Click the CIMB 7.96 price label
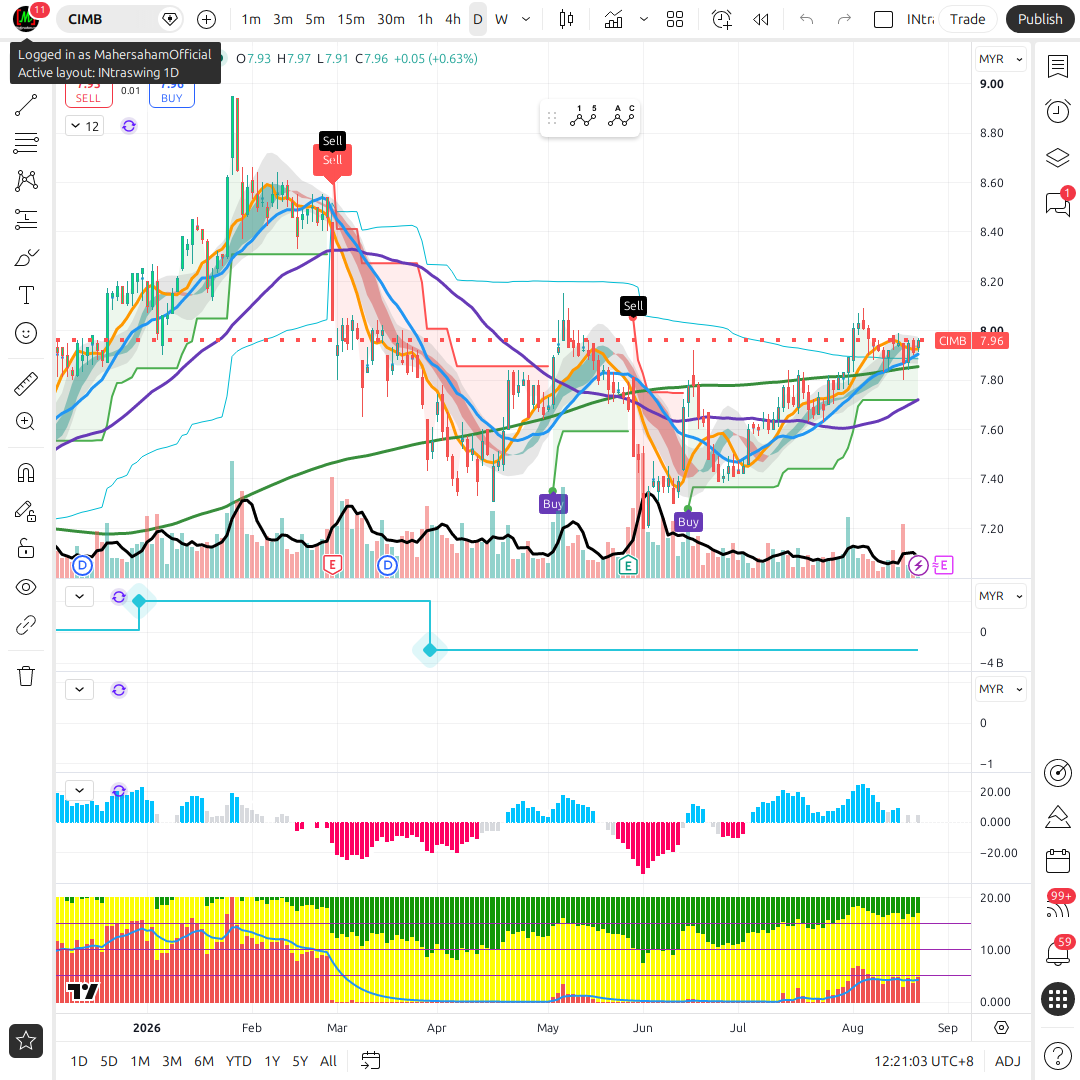This screenshot has width=1080, height=1080. (972, 341)
